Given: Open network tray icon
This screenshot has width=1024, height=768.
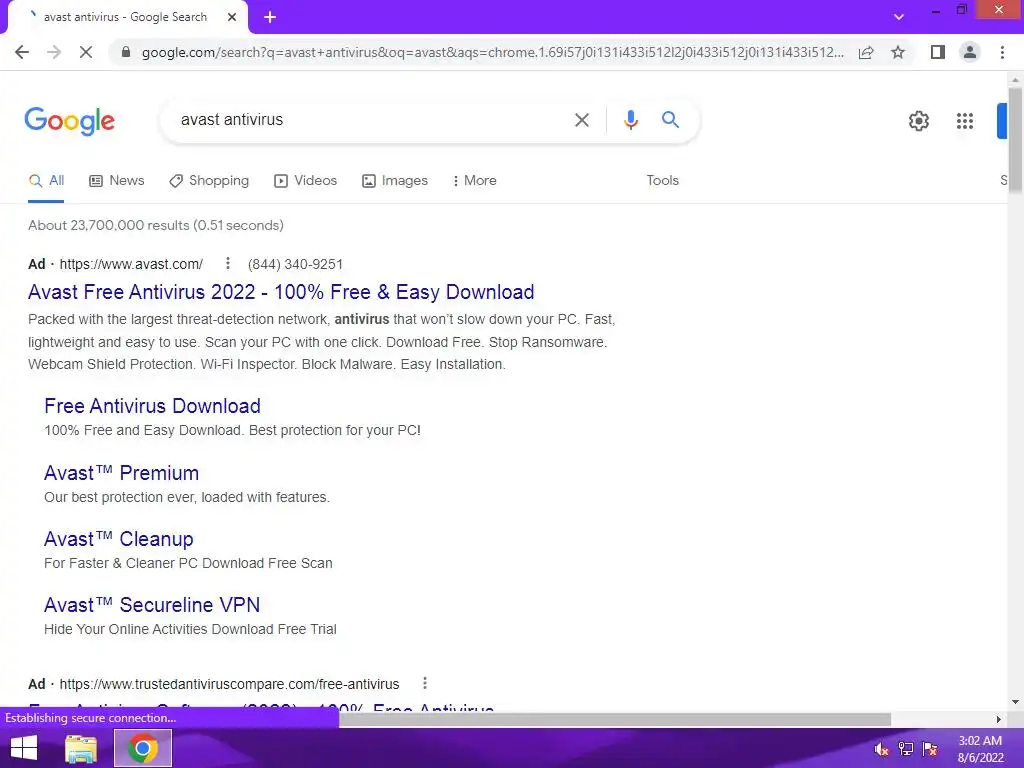Looking at the screenshot, I should click(906, 749).
